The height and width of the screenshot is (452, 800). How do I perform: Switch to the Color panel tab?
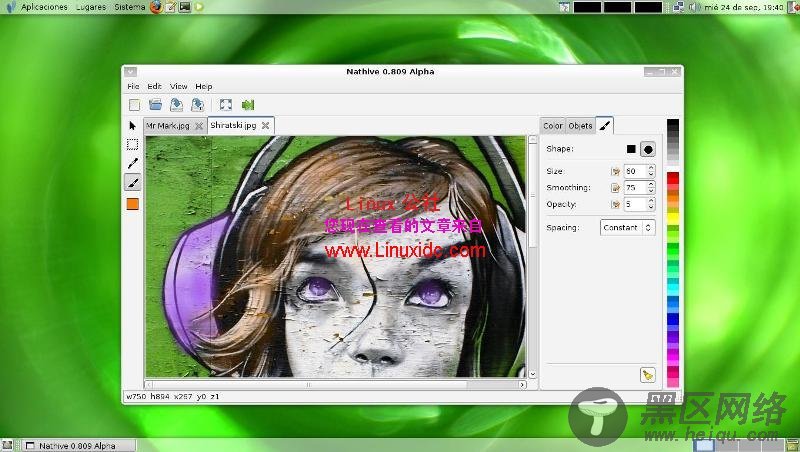pos(553,125)
